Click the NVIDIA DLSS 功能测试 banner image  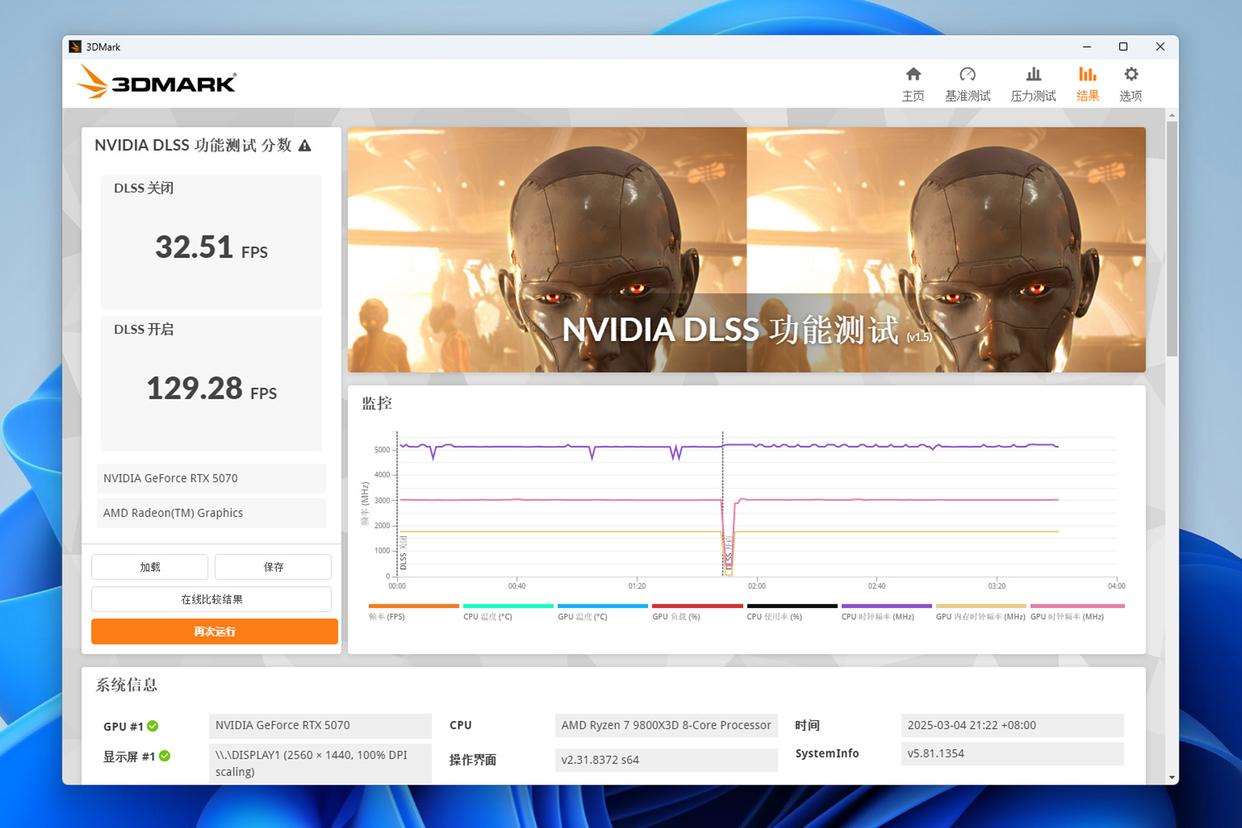click(x=746, y=249)
